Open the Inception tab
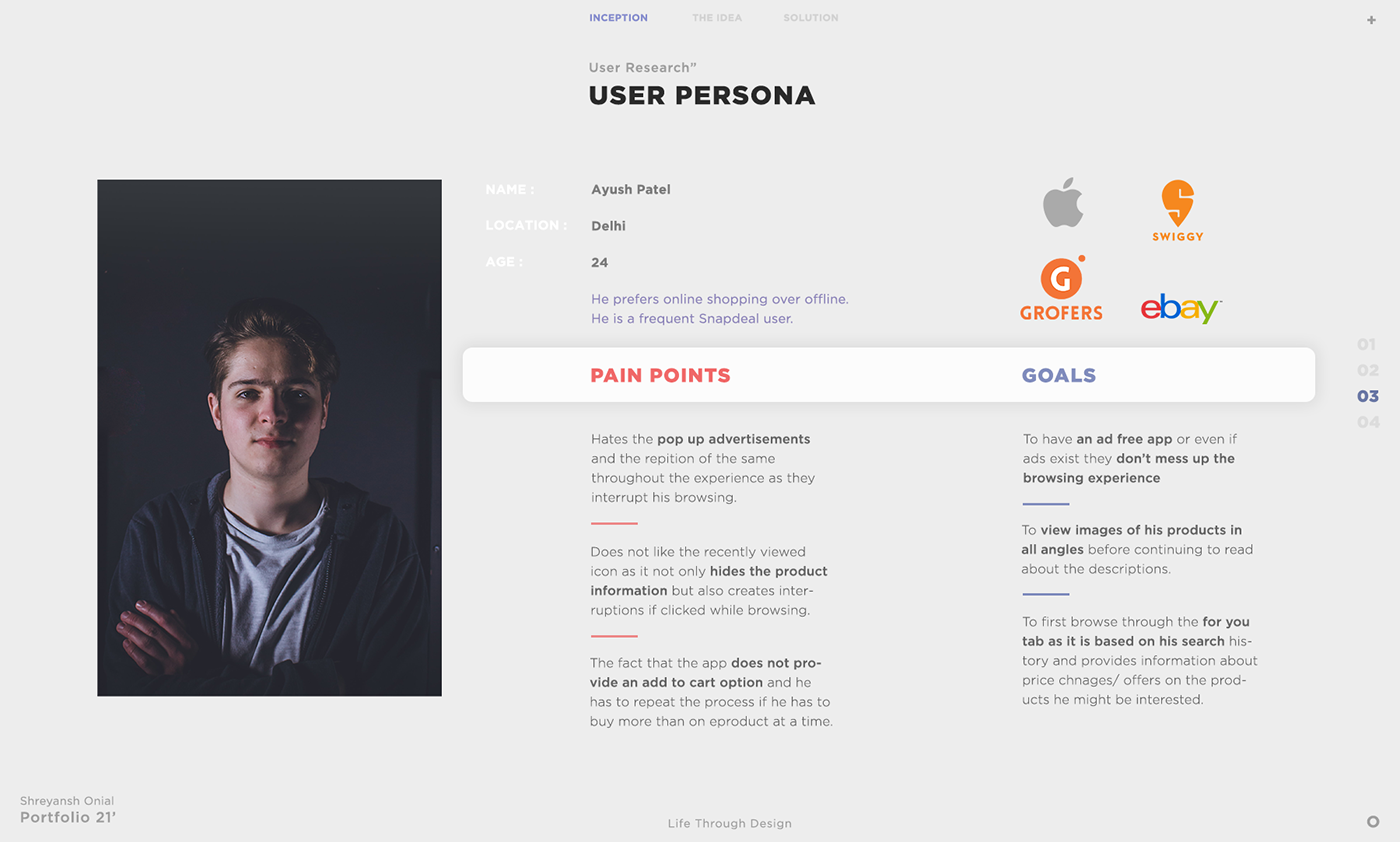The image size is (1400, 842). point(618,18)
